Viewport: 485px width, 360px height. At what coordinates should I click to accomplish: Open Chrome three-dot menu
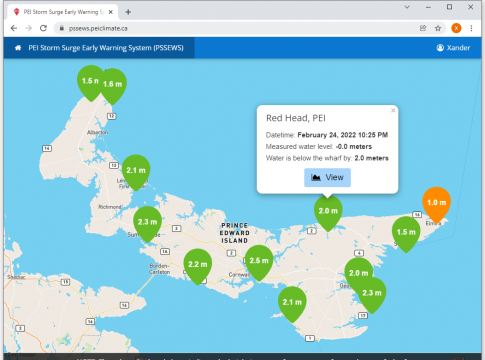click(x=471, y=28)
